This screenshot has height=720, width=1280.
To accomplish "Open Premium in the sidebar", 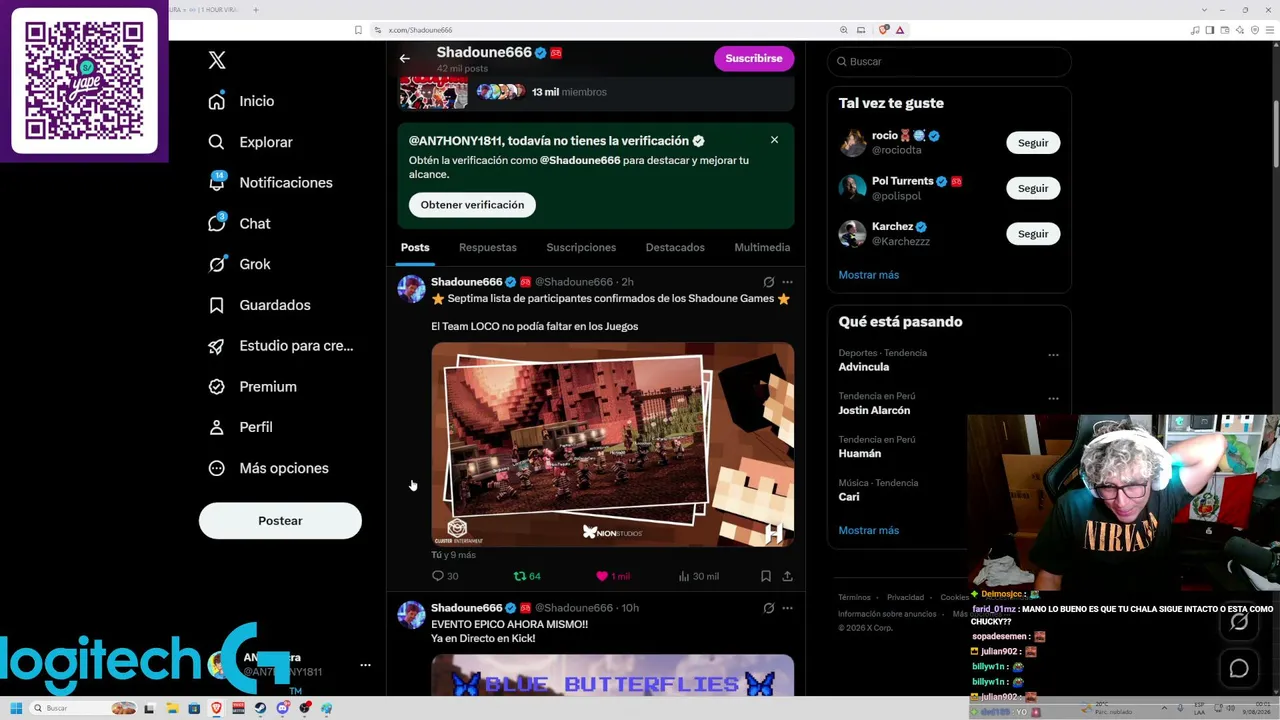I will point(252,386).
